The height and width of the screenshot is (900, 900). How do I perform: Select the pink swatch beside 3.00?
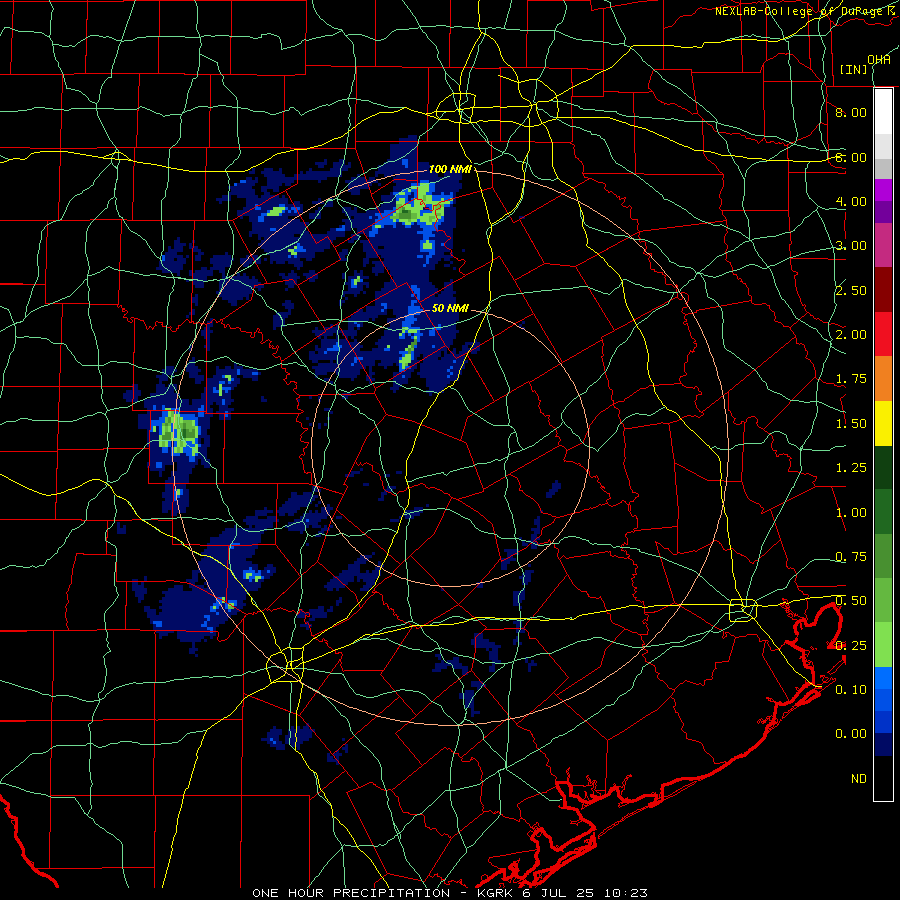[x=883, y=246]
